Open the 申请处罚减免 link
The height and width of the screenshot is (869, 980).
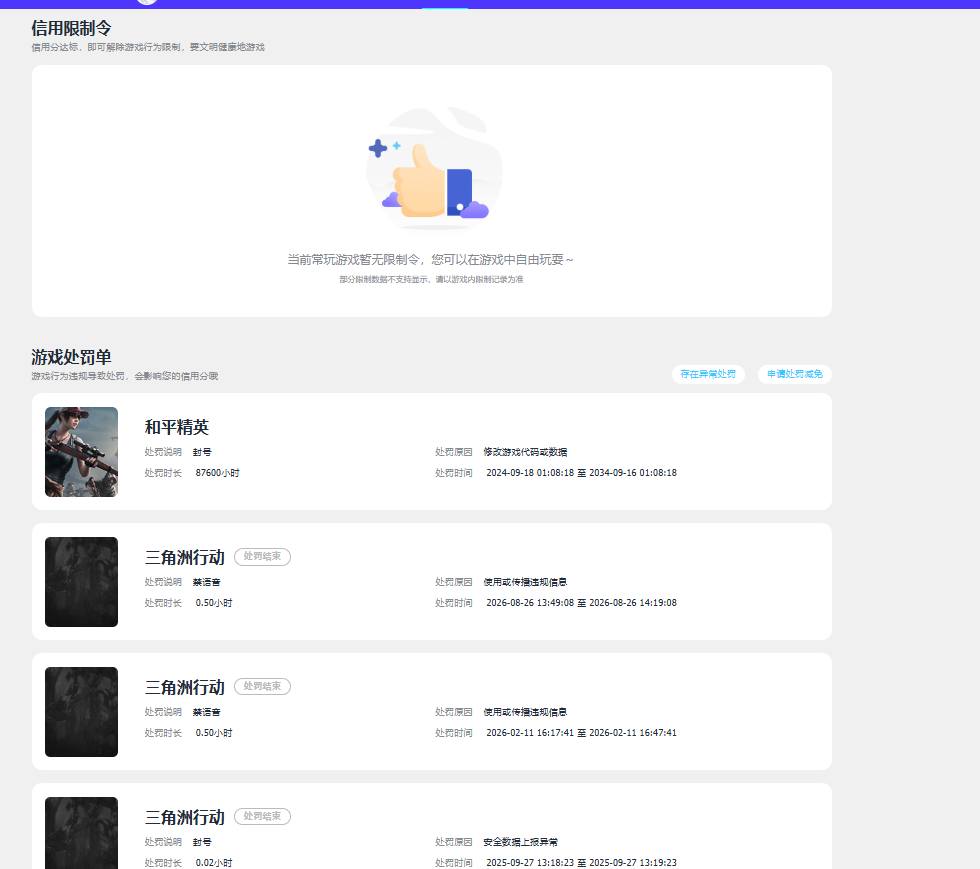[794, 374]
